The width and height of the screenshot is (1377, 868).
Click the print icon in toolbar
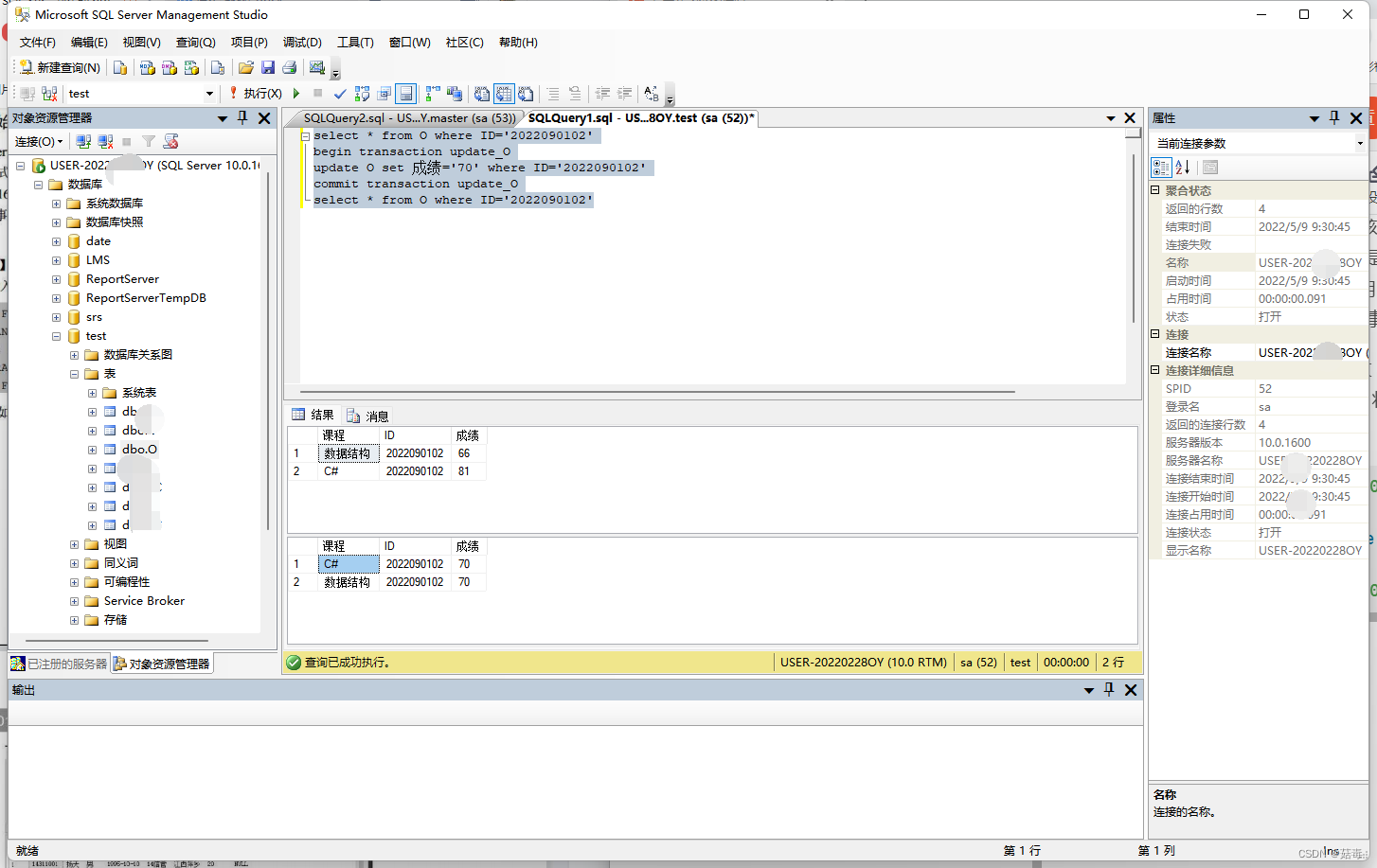(290, 67)
